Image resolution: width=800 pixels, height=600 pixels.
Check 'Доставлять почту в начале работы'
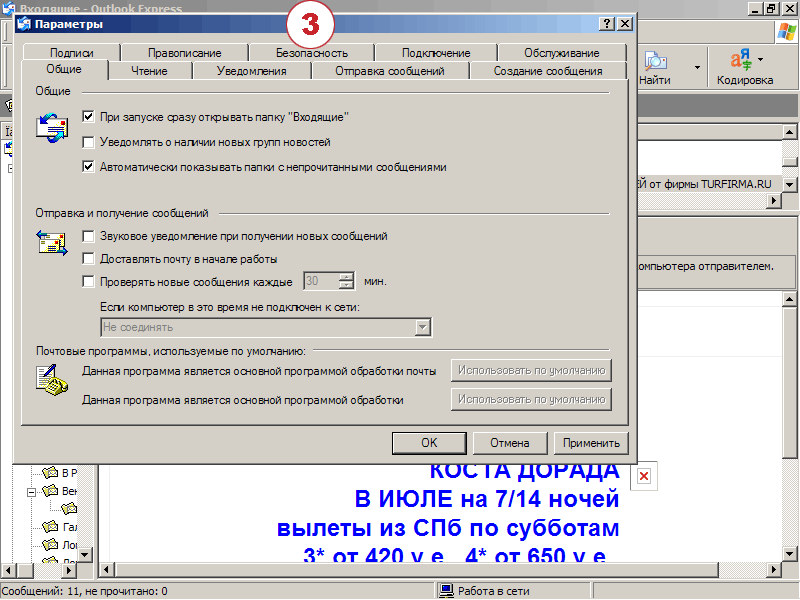(x=89, y=258)
